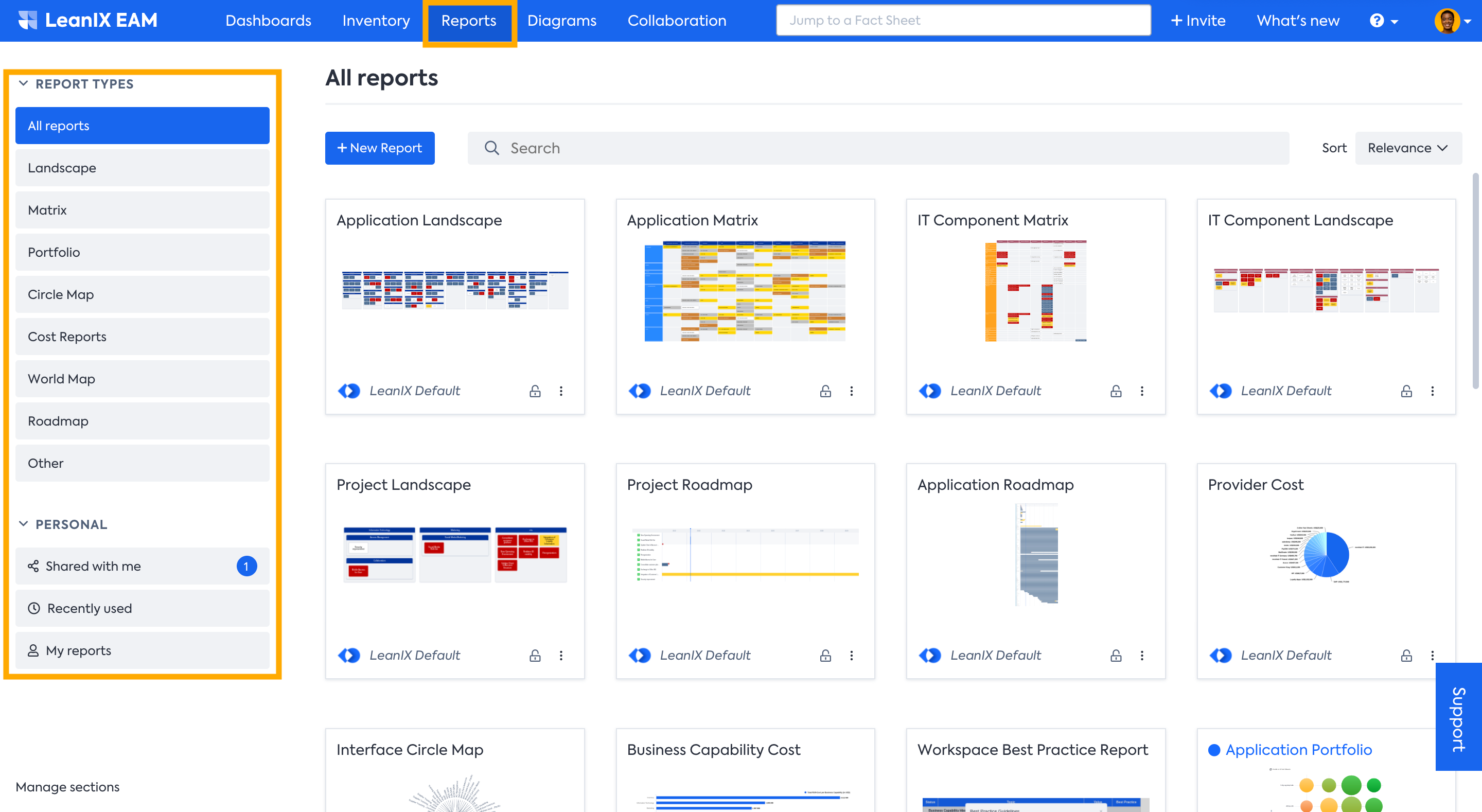This screenshot has height=812, width=1482.
Task: Click the user profile avatar
Action: pyautogui.click(x=1446, y=21)
